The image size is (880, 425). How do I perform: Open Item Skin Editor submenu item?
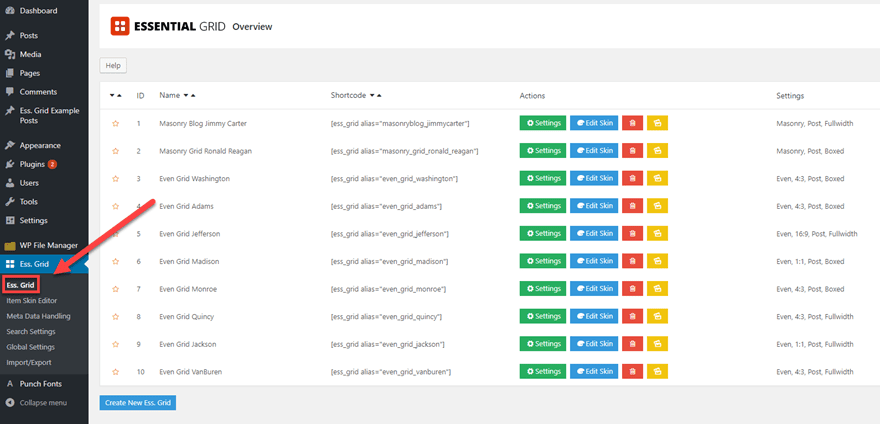(x=34, y=301)
